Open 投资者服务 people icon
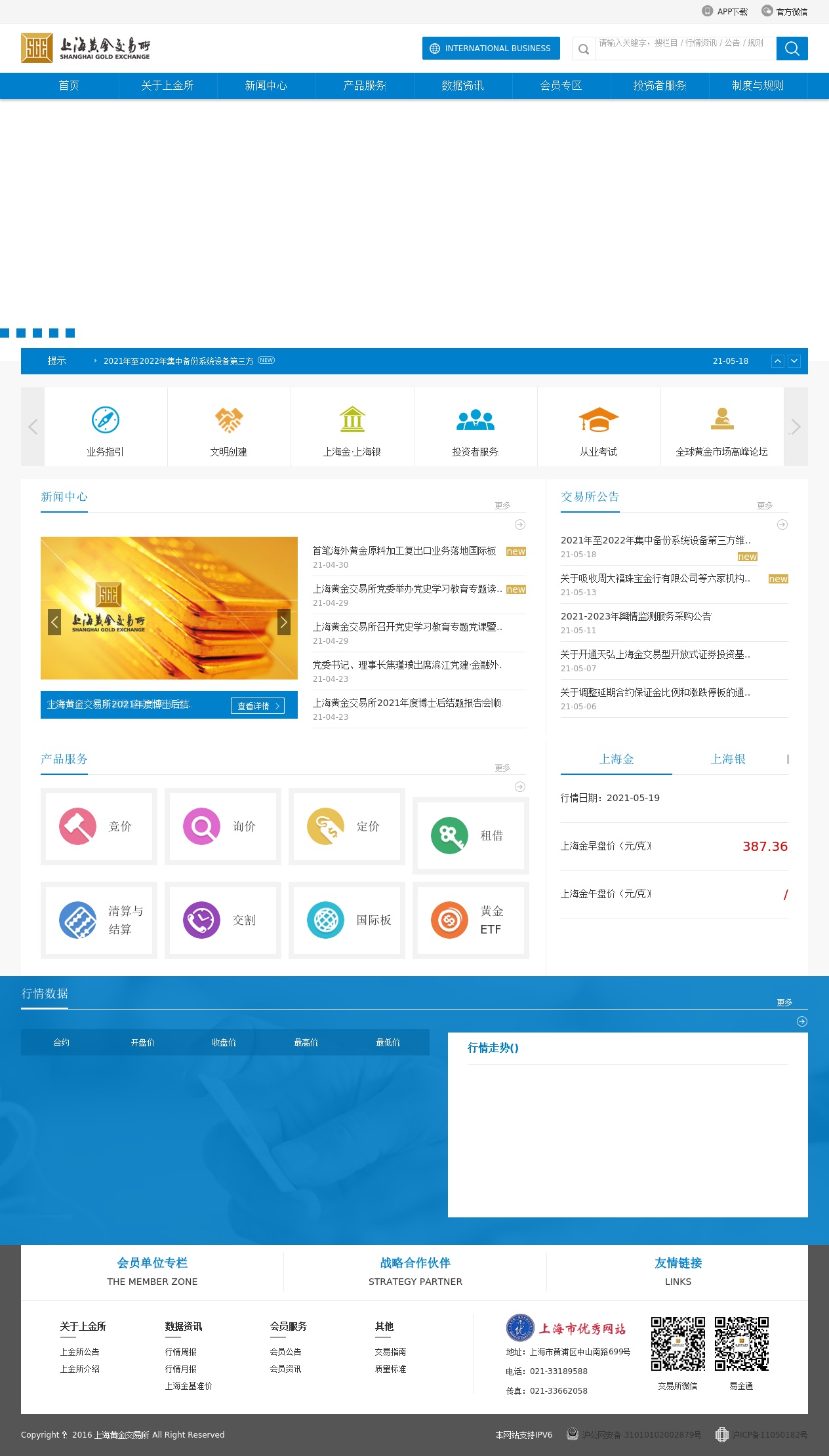 (x=475, y=420)
